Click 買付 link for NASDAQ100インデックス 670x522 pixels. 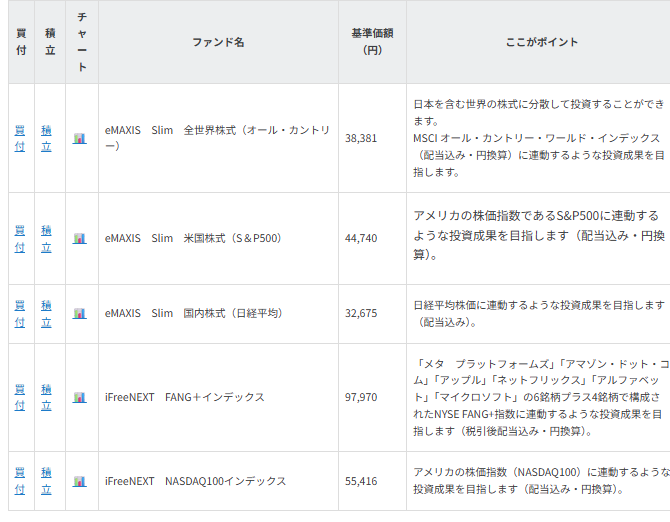pos(20,481)
